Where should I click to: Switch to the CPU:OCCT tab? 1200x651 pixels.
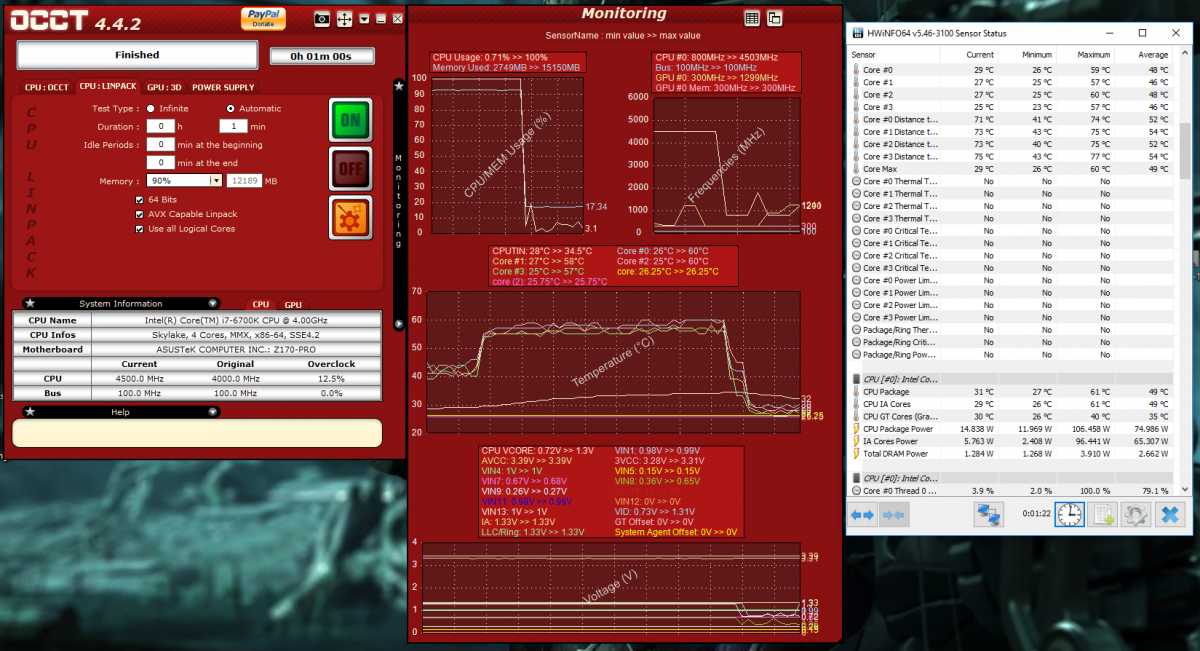pyautogui.click(x=47, y=87)
